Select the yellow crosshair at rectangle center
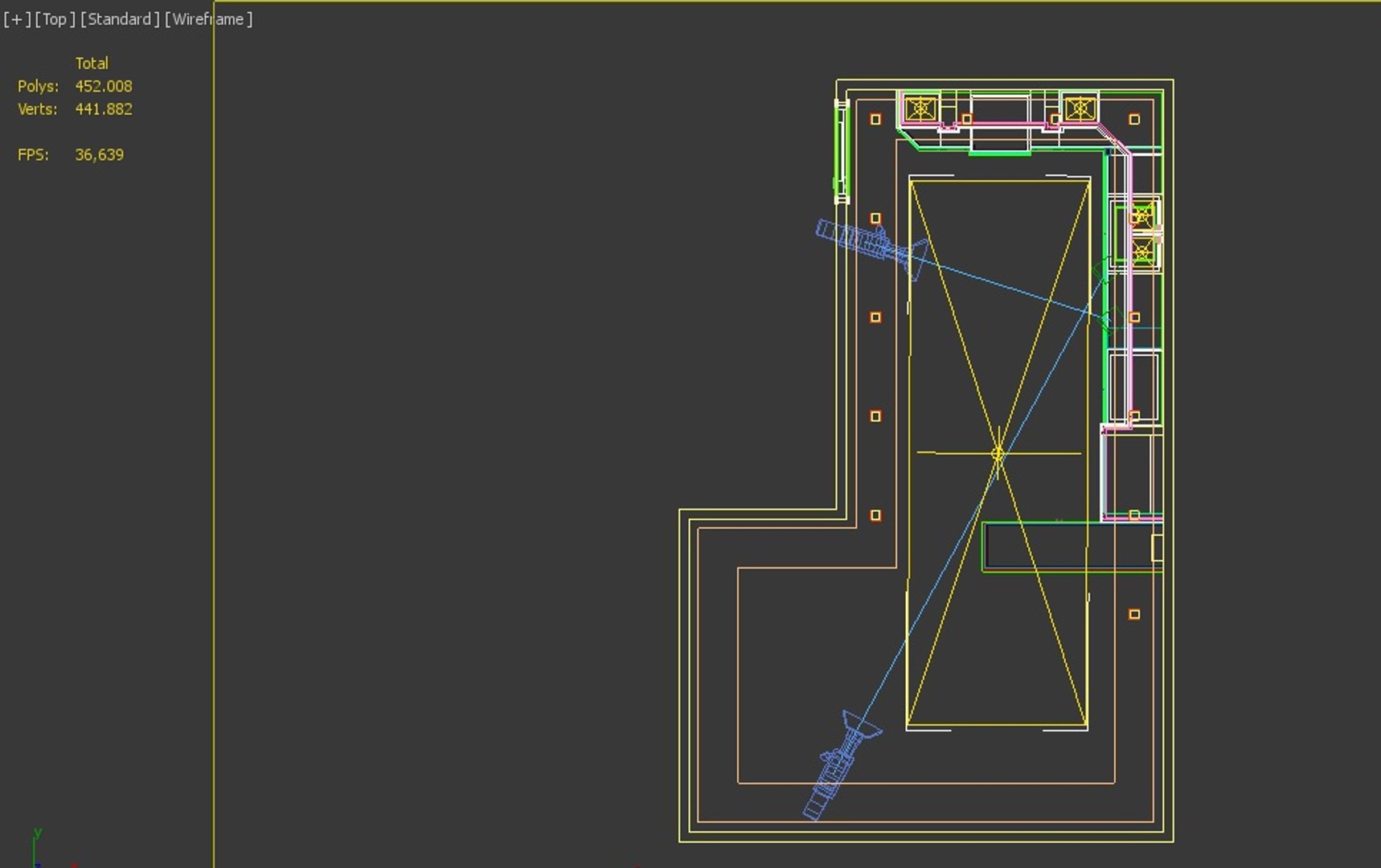The height and width of the screenshot is (868, 1381). (998, 453)
